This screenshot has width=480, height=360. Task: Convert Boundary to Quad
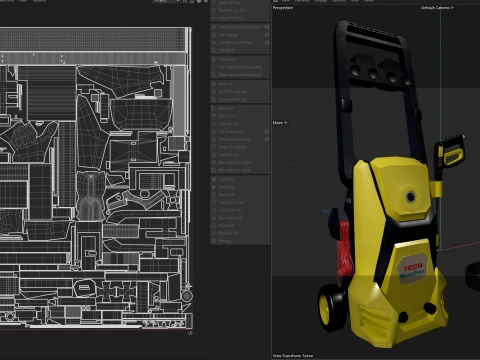[x=240, y=170]
